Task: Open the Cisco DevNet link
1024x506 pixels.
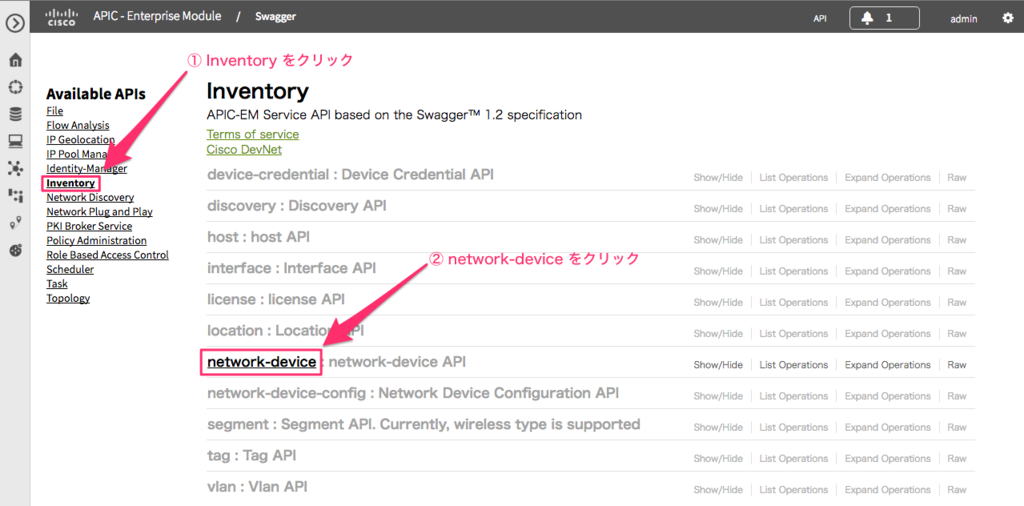Action: coord(244,150)
